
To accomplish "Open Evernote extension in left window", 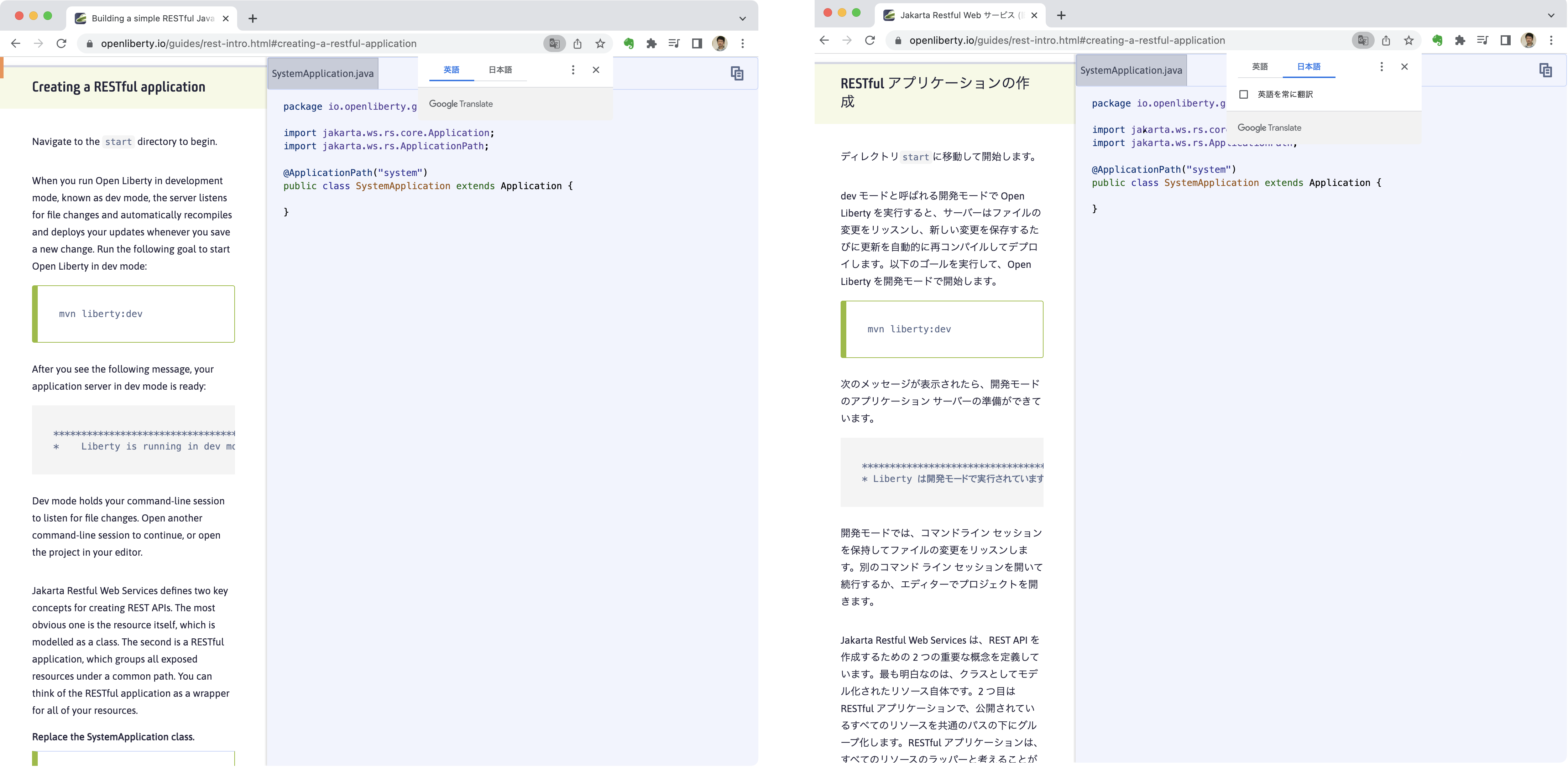I will point(629,43).
